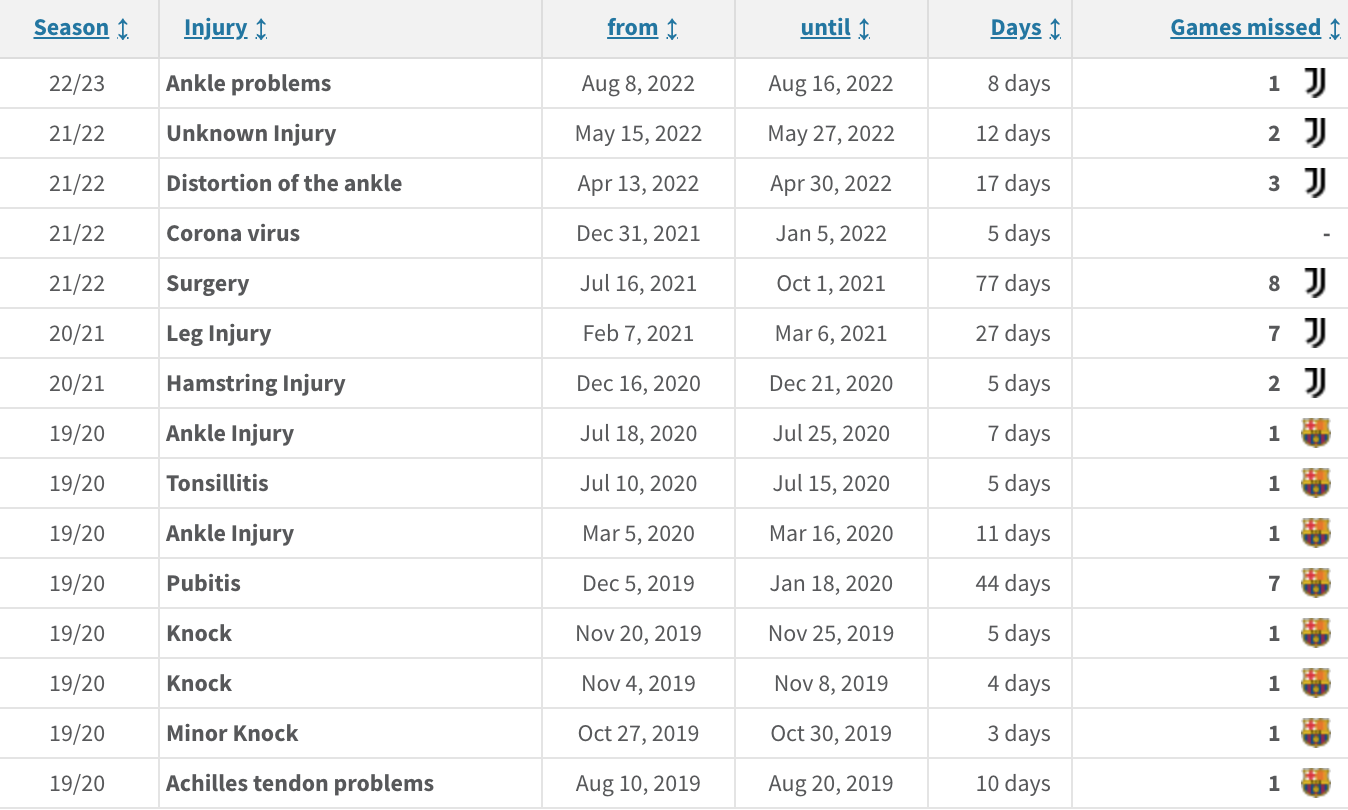This screenshot has width=1348, height=810.
Task: Select the Corona virus injury row
Action: coord(674,233)
